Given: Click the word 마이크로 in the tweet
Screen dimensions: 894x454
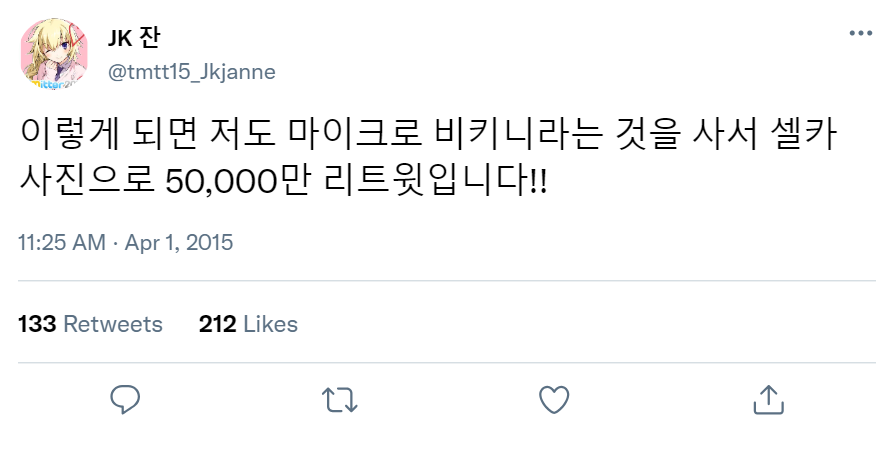Looking at the screenshot, I should pos(355,134).
